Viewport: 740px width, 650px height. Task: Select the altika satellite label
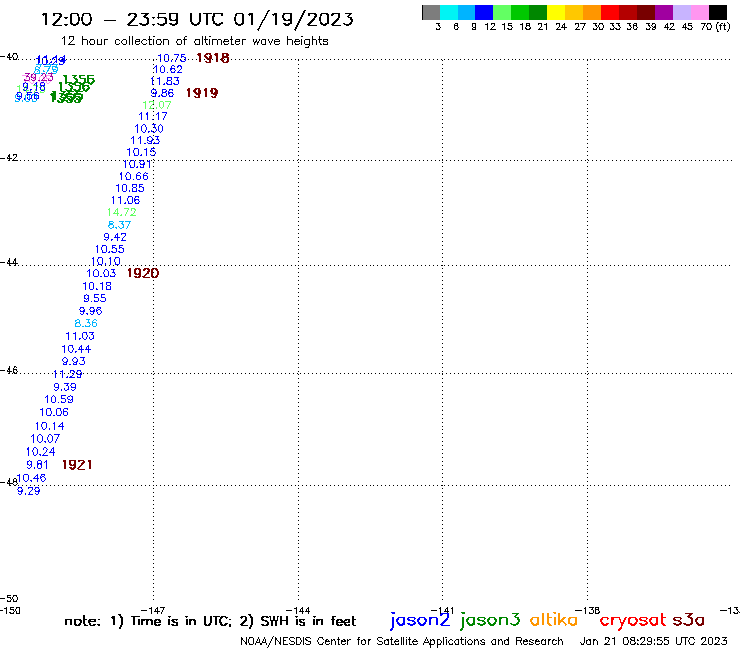[554, 620]
